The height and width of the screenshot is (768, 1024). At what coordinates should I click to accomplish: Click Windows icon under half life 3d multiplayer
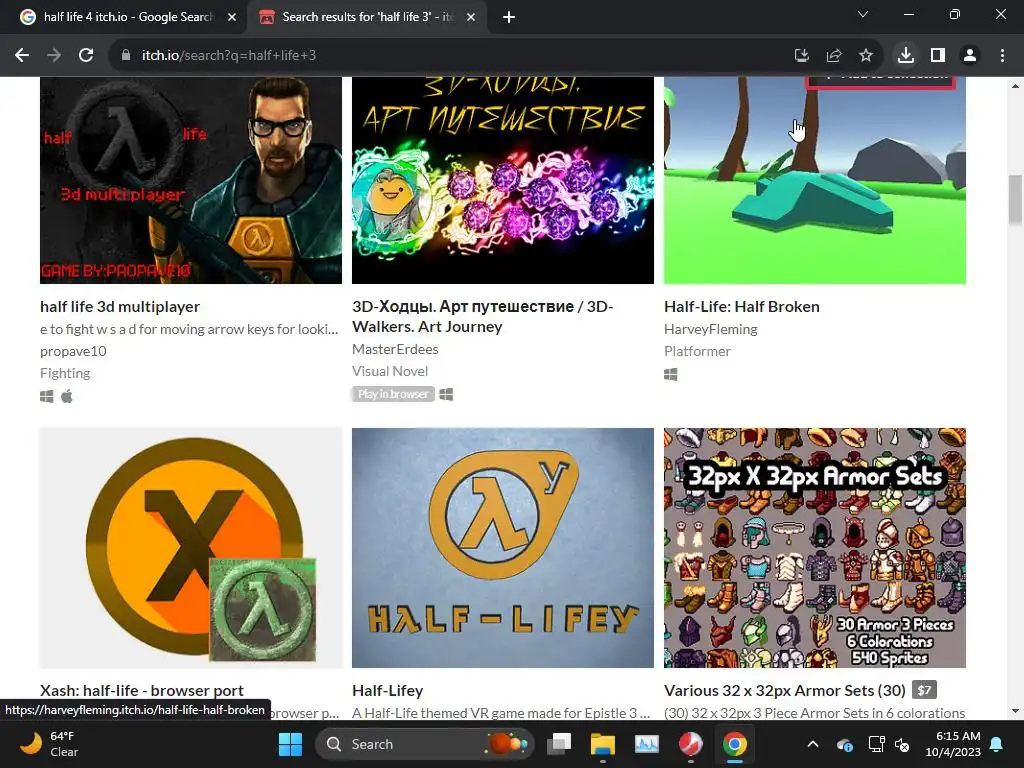(46, 396)
